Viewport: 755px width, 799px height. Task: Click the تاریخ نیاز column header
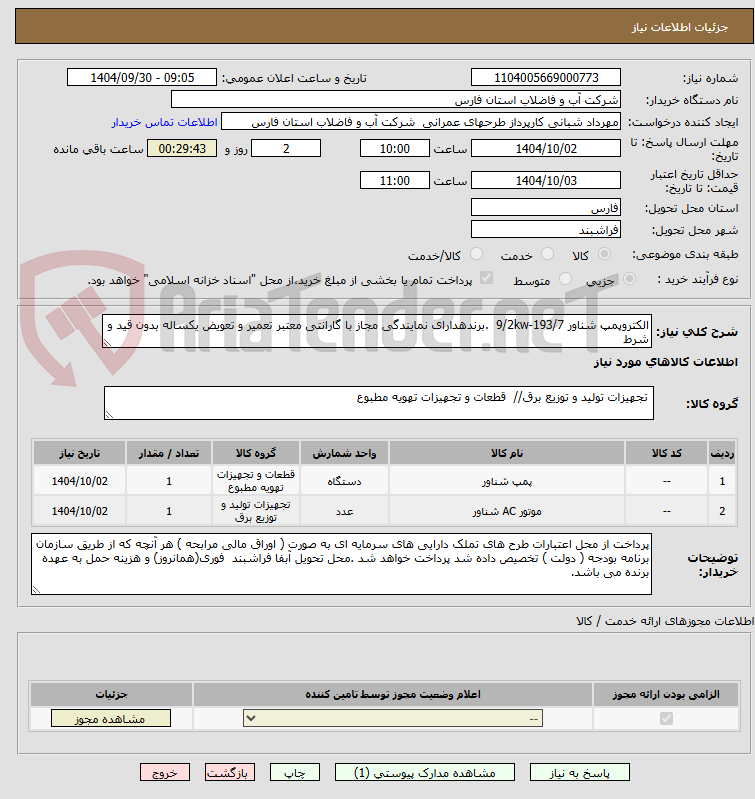tap(79, 453)
